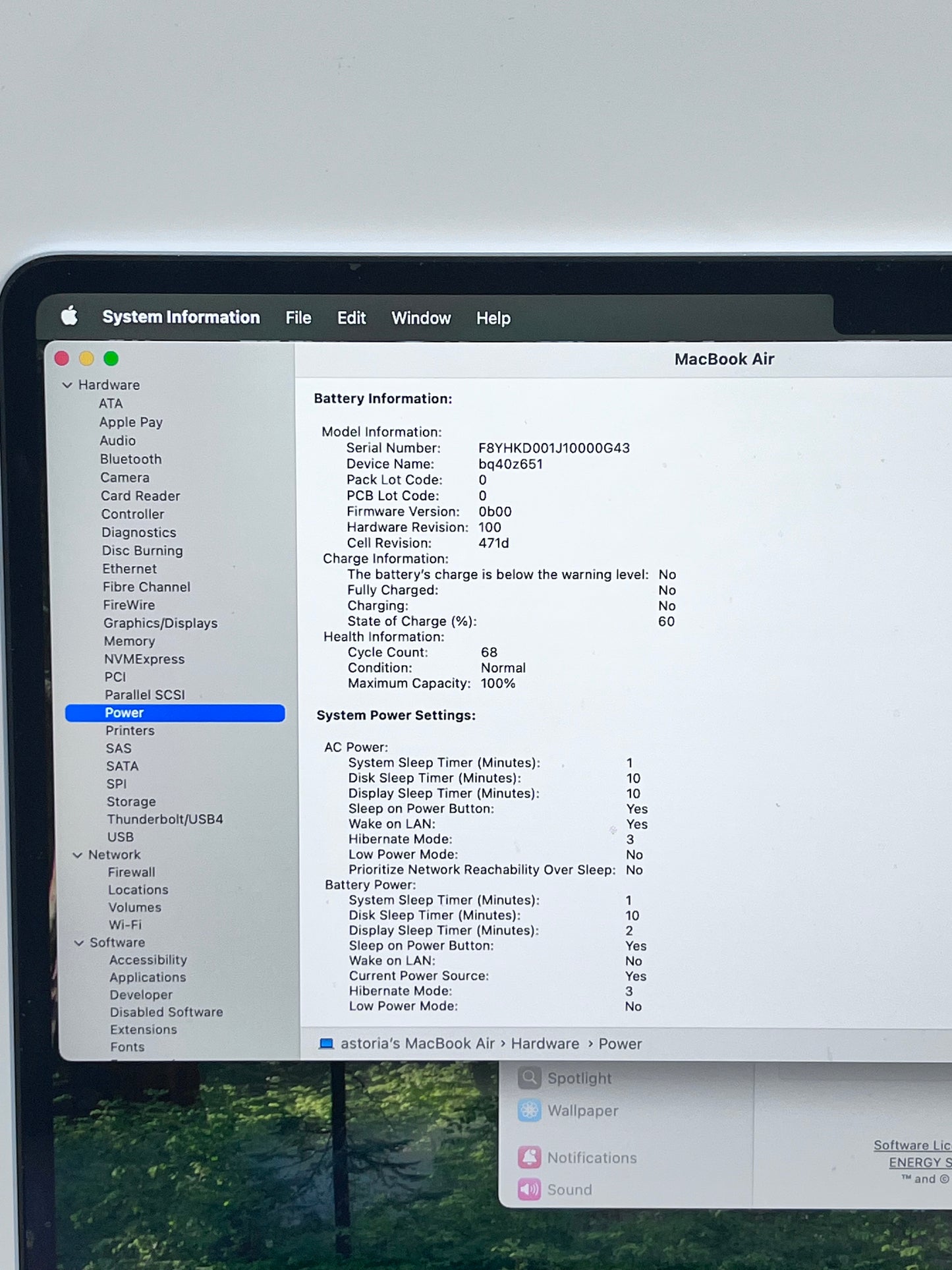Click the Maximum Capacity value 100%
Screen dimensions: 952x1270
pos(498,683)
